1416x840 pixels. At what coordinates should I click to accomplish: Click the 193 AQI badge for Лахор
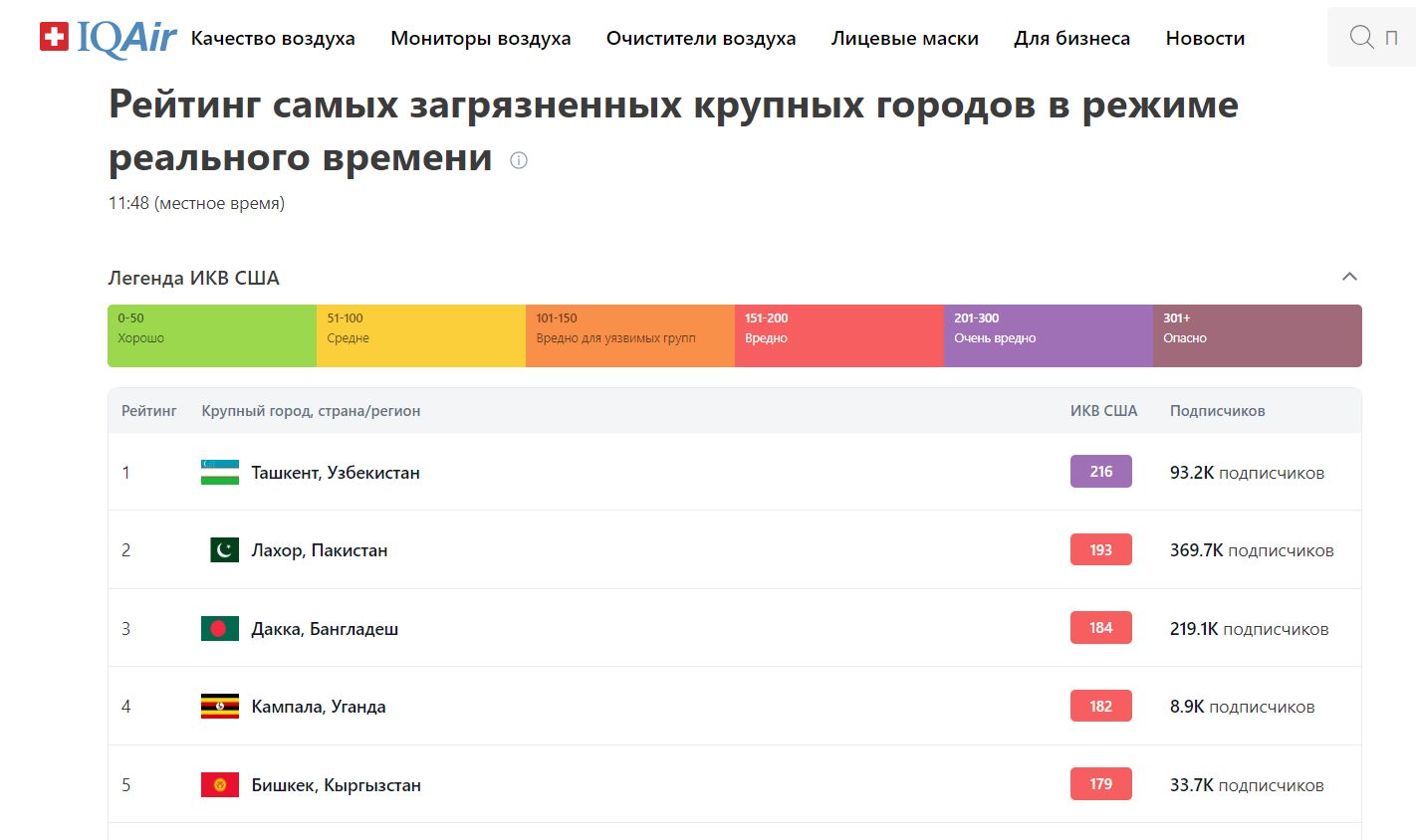[x=1101, y=549]
